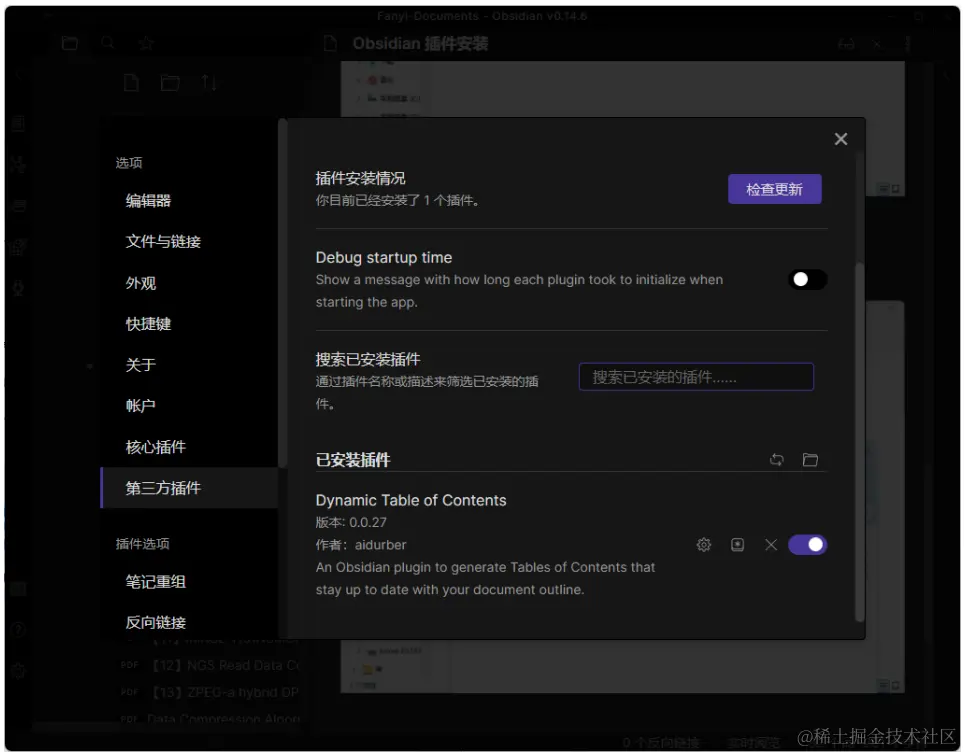The width and height of the screenshot is (965, 755).
Task: Enable the Debug startup time toggle
Action: pos(808,279)
